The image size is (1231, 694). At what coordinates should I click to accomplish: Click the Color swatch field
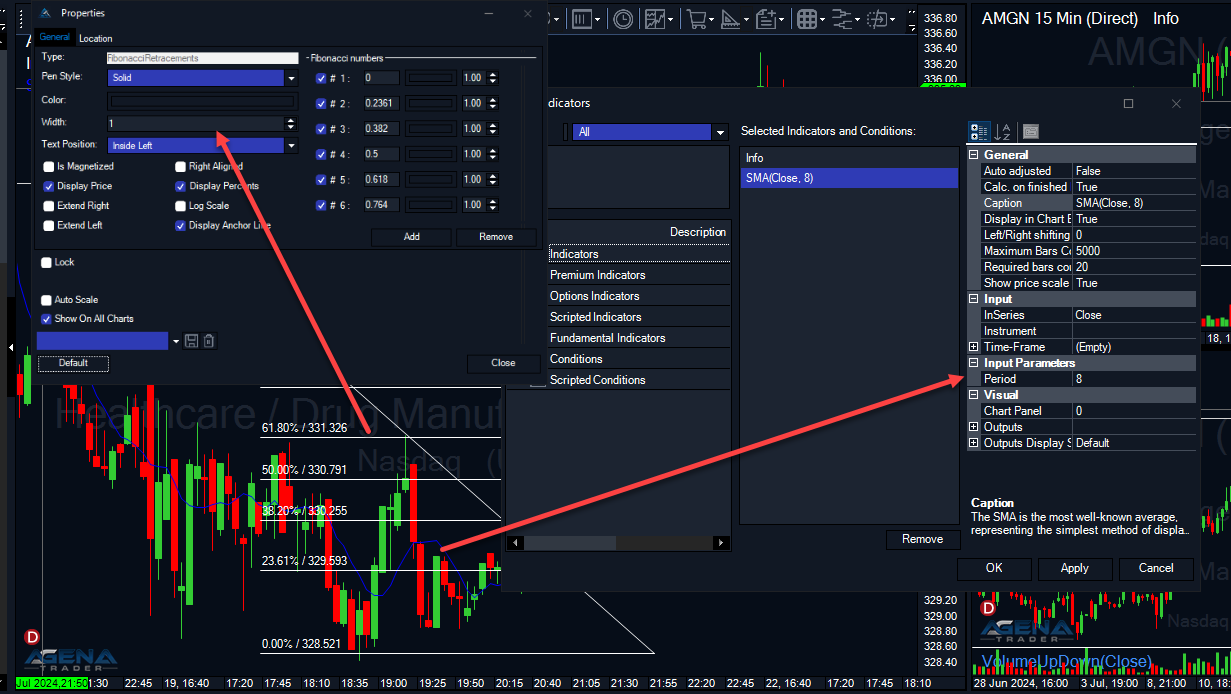[202, 101]
